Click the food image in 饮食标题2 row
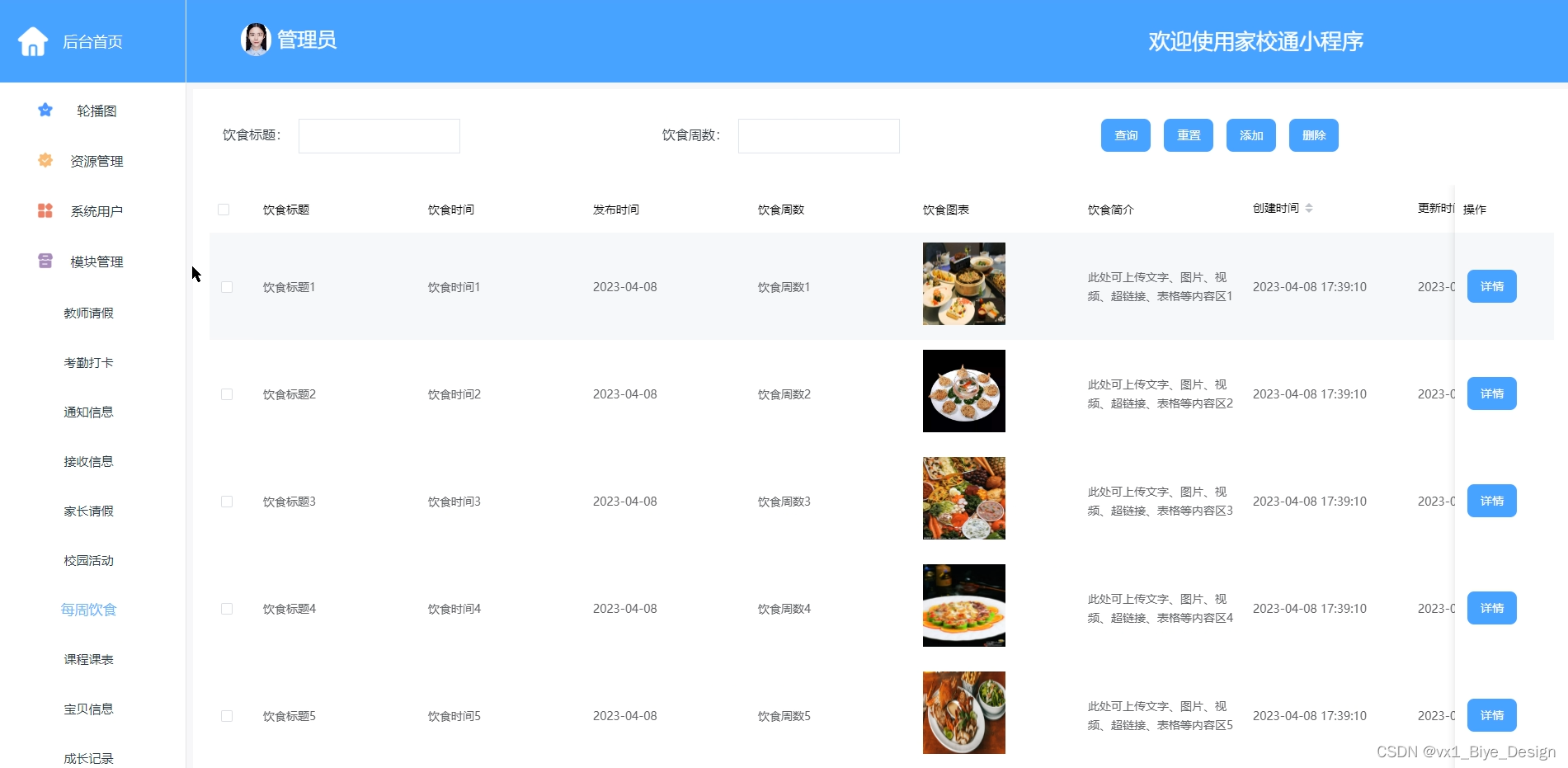The width and height of the screenshot is (1568, 768). [964, 391]
